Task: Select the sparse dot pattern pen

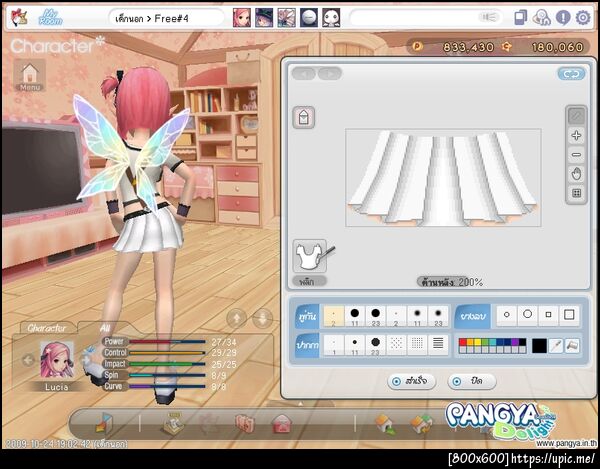Action: point(397,344)
